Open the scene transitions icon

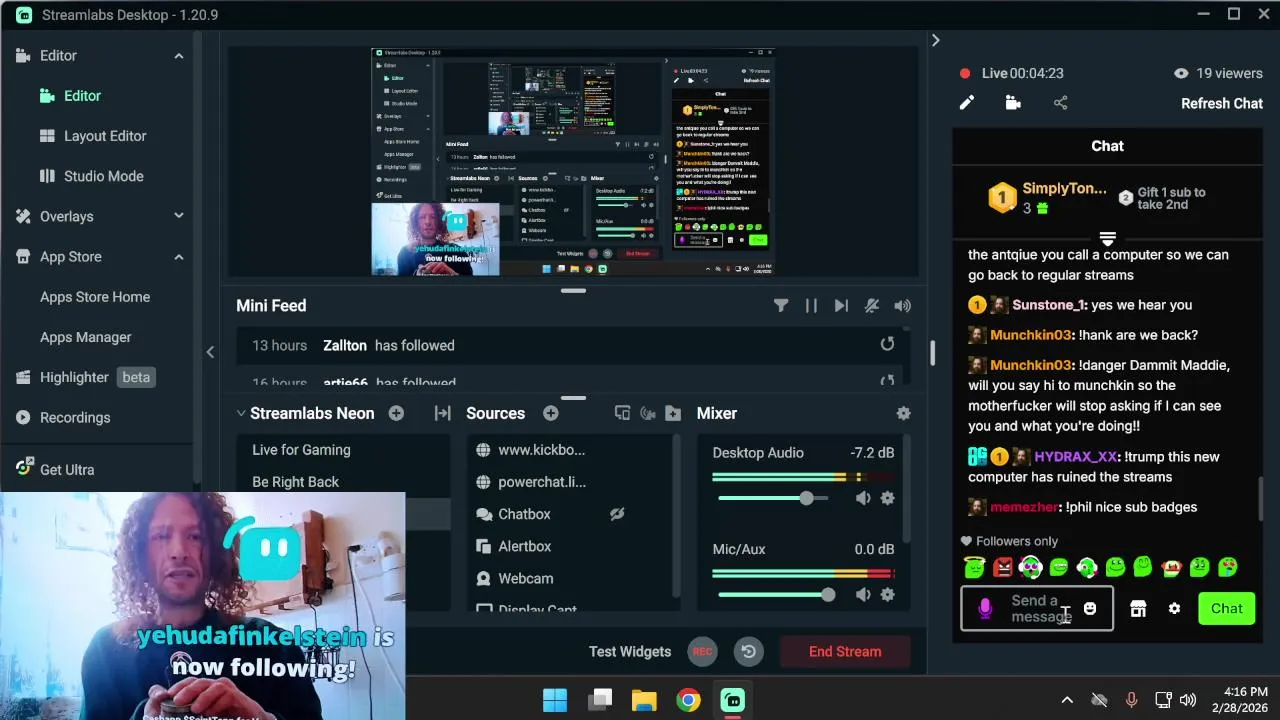pos(442,413)
